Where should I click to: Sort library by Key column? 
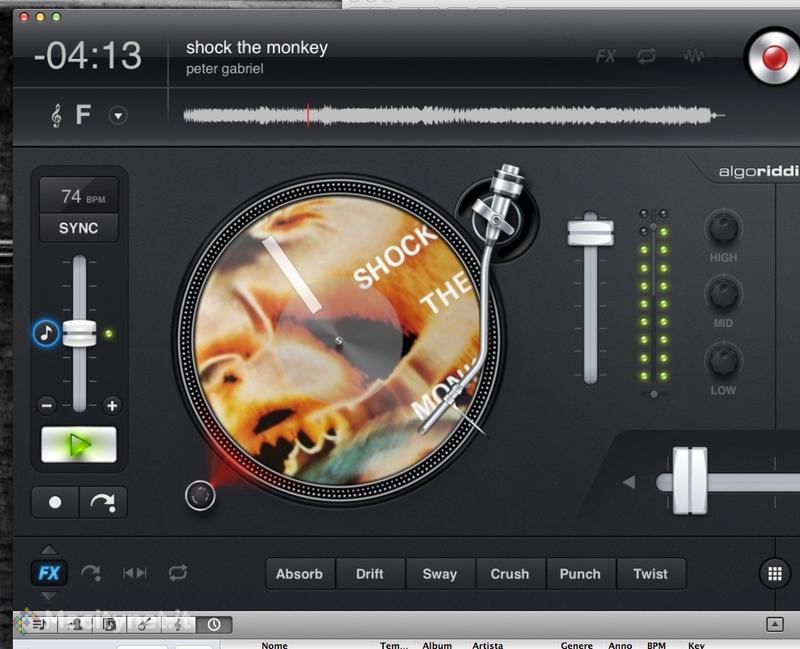pyautogui.click(x=696, y=645)
